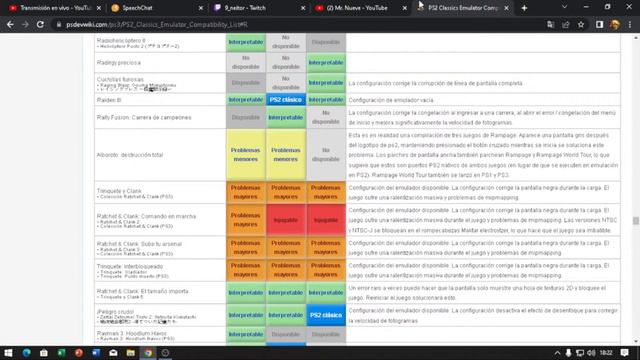640x360 pixels.
Task: Close the SpeechChat tab
Action: pyautogui.click(x=200, y=8)
